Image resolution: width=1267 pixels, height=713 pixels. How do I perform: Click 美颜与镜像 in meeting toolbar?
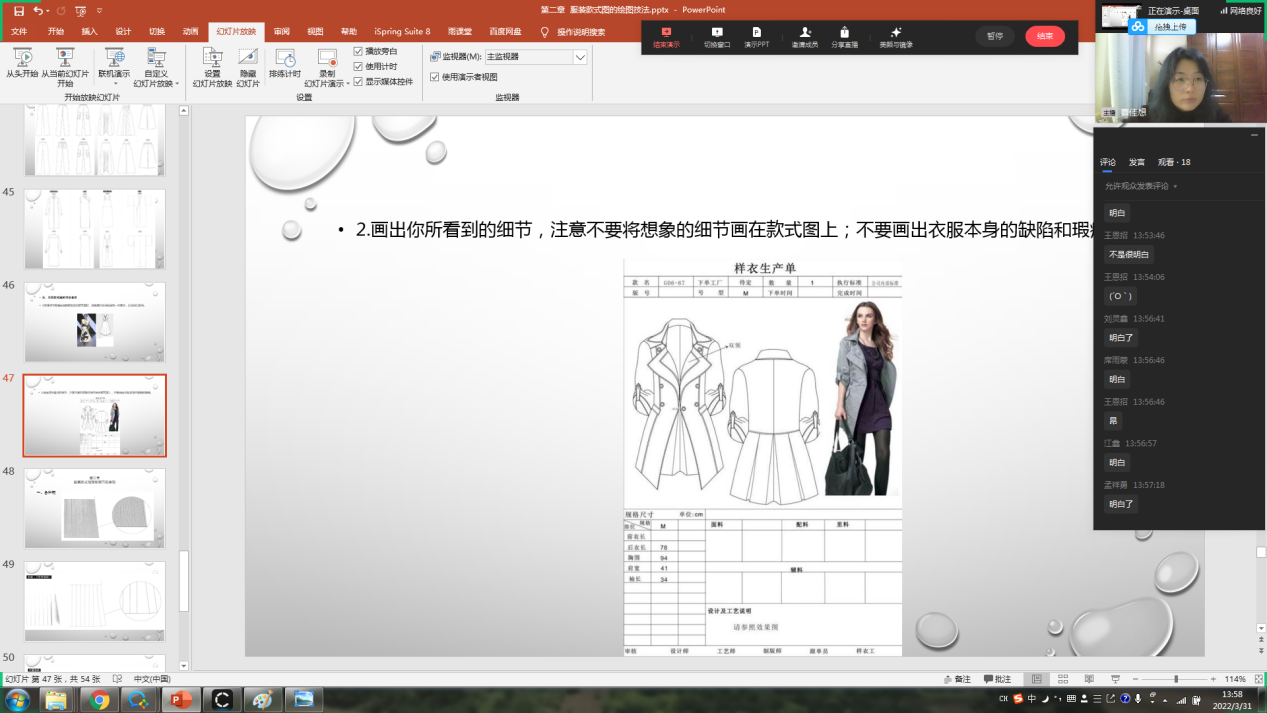click(896, 37)
